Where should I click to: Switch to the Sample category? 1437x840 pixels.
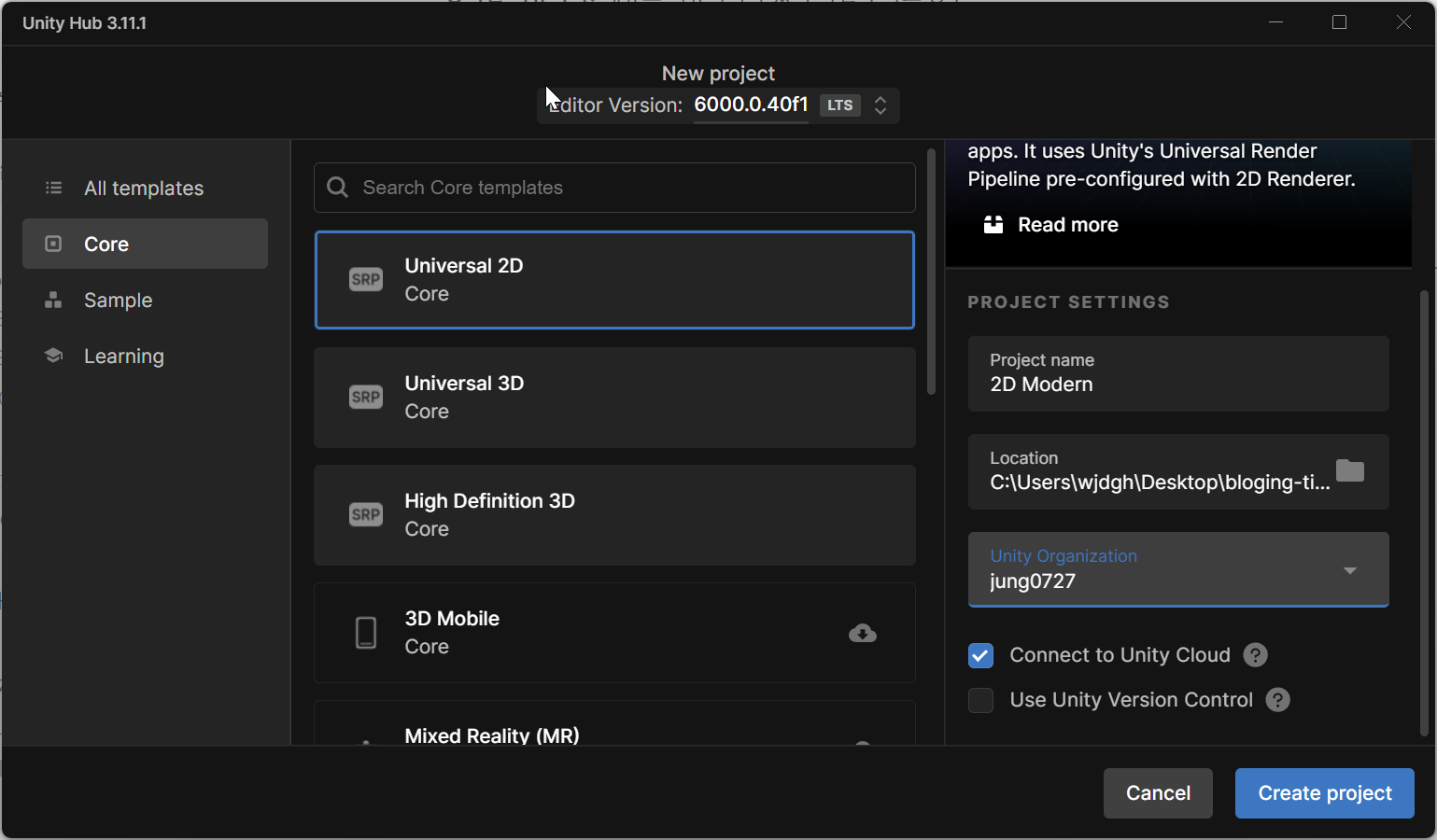coord(146,300)
